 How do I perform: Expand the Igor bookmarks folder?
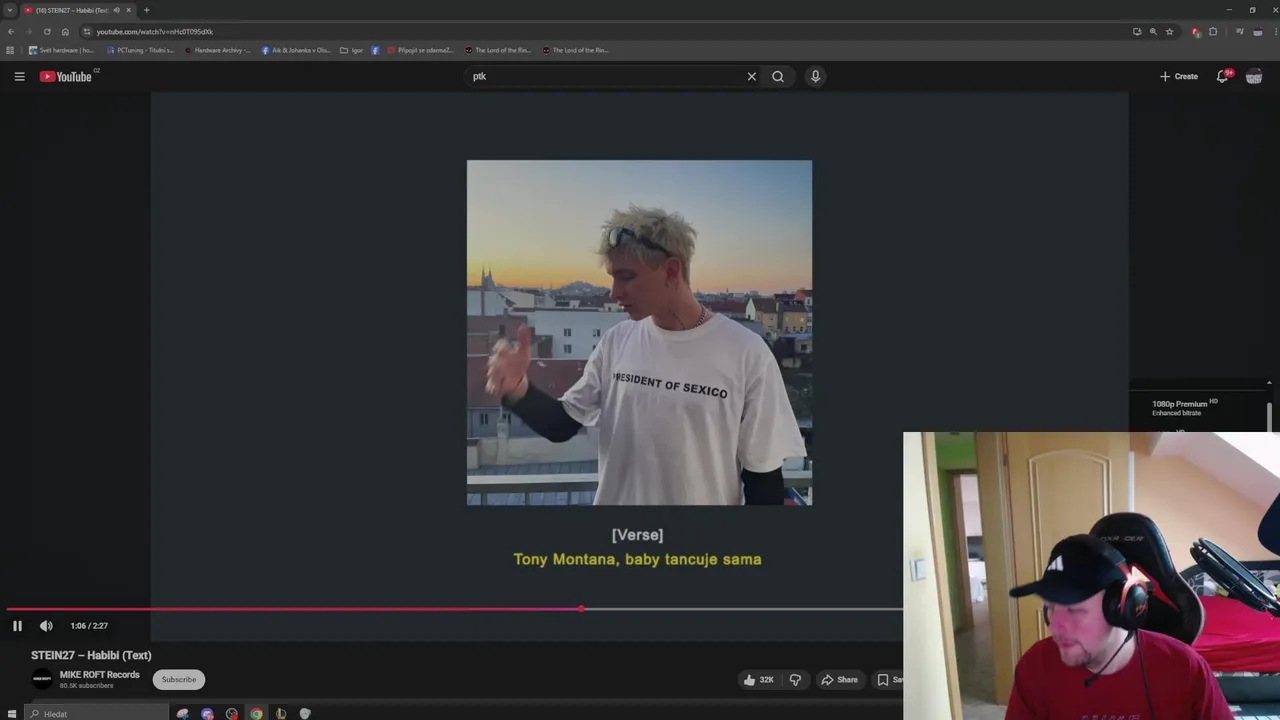[351, 50]
